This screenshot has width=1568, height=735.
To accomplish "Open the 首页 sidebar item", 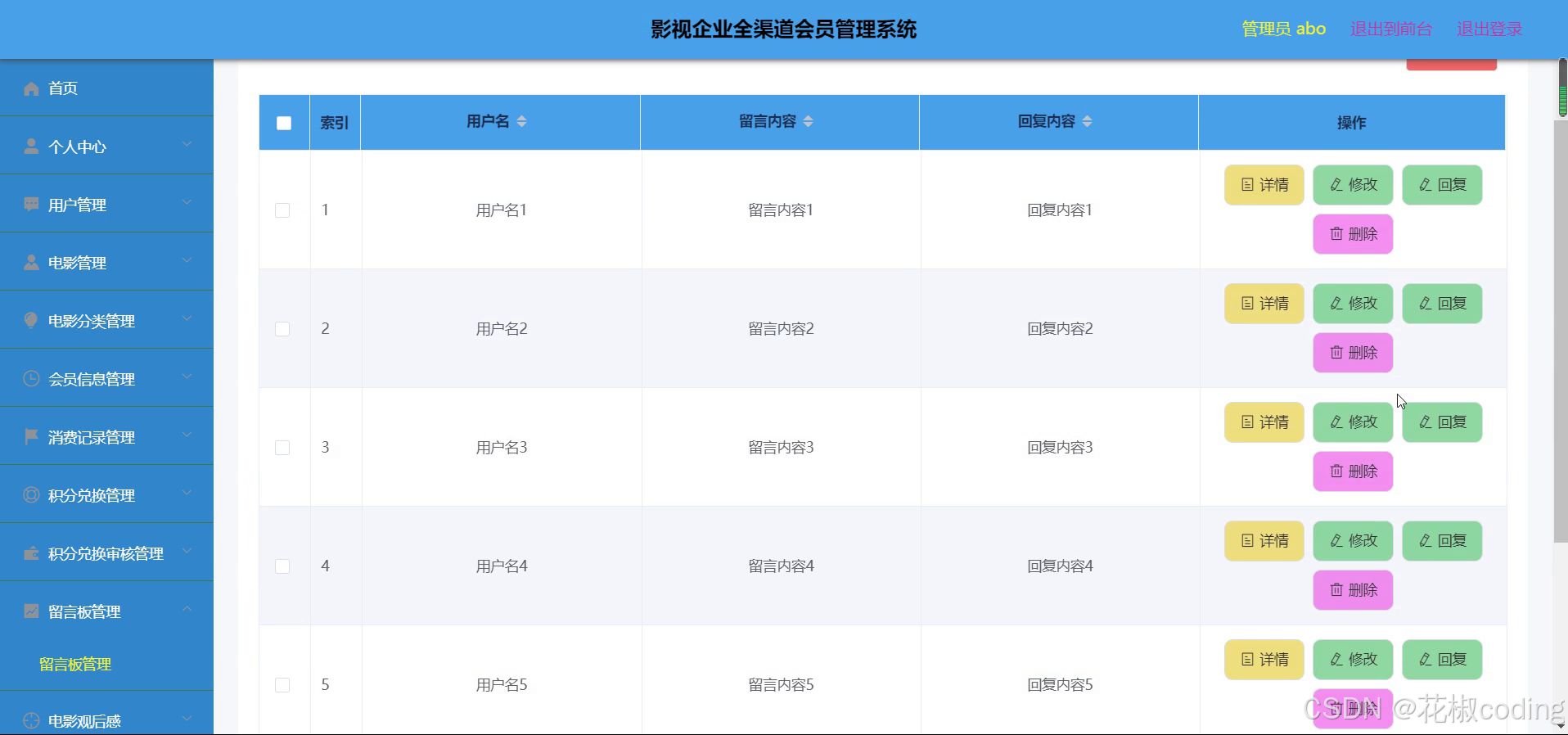I will point(106,88).
